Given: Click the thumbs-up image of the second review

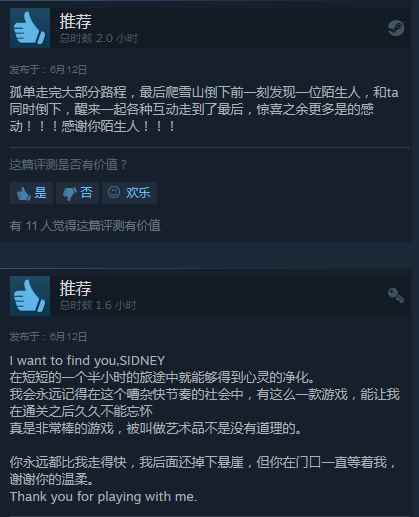Looking at the screenshot, I should [30, 296].
